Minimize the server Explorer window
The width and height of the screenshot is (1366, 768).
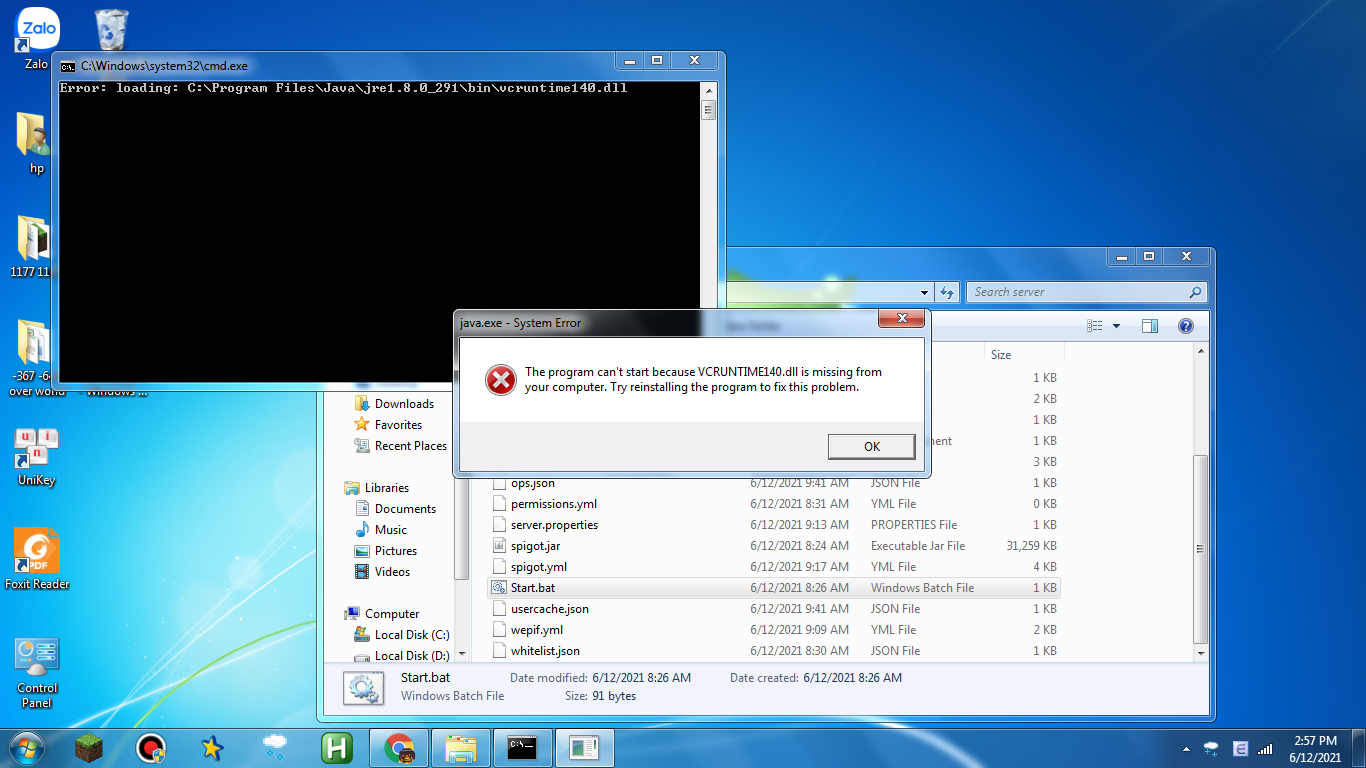[1122, 257]
